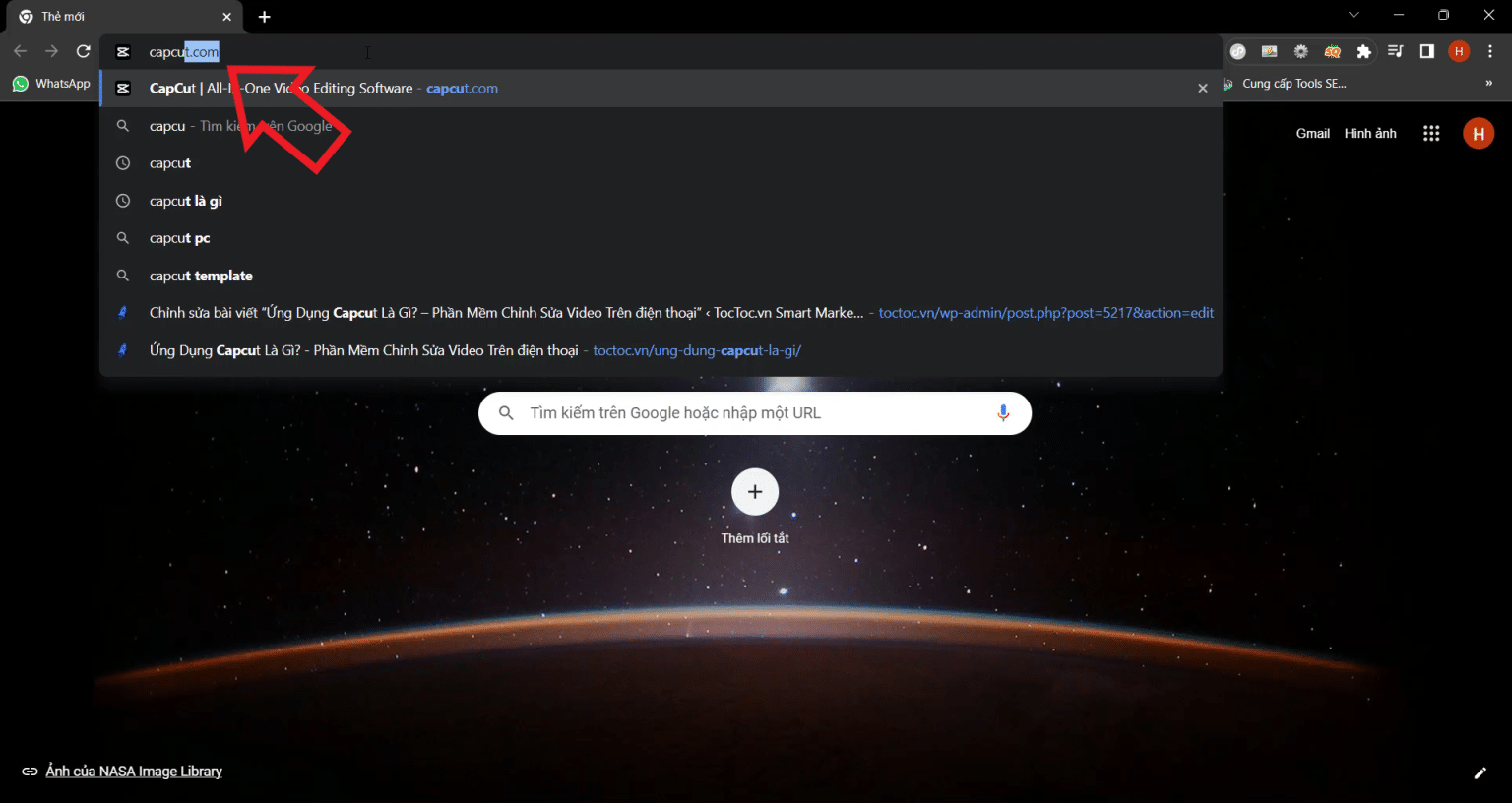
Task: Open the "Chỉnh sửa bài viết" toctoc.vn wp-admin suggestion
Action: point(661,313)
